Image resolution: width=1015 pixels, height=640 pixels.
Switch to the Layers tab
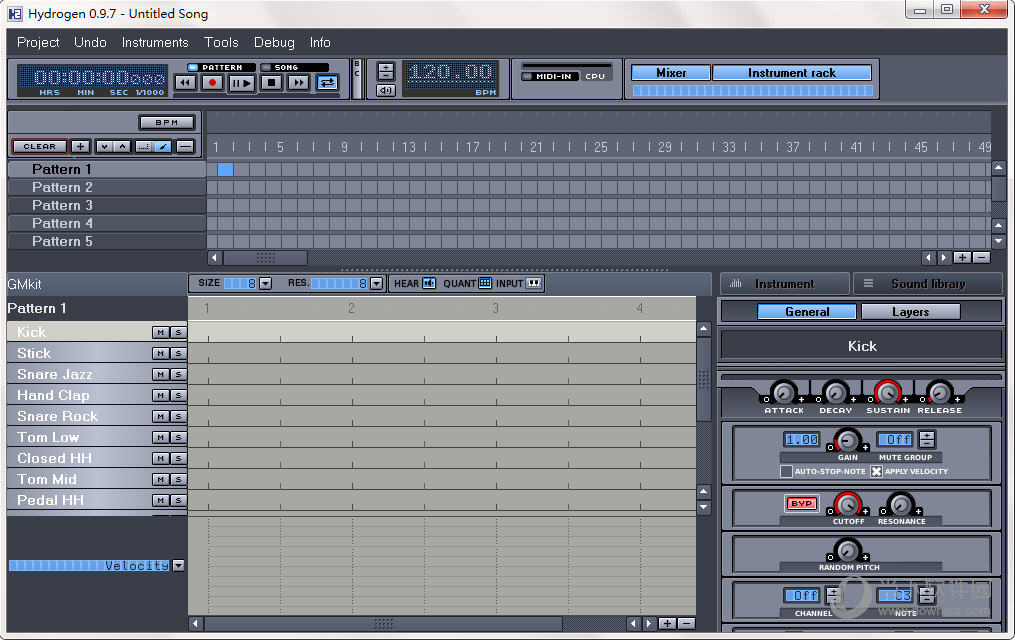pyautogui.click(x=910, y=312)
